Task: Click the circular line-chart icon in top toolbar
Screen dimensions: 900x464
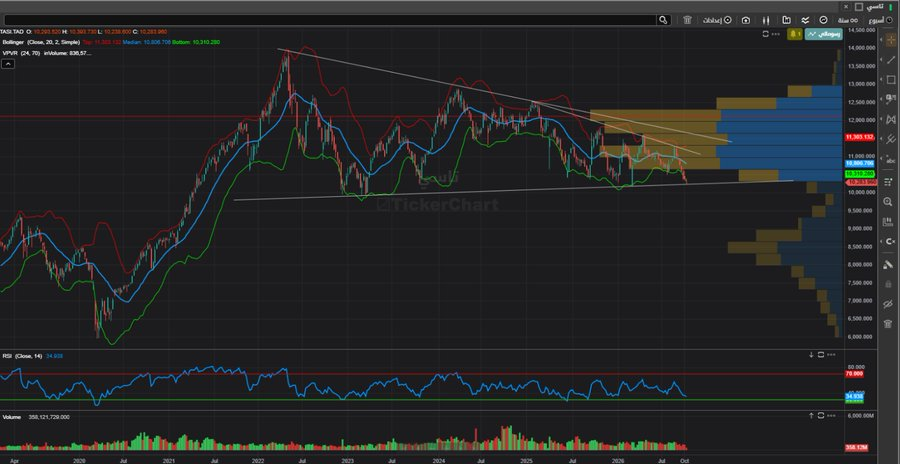Action: 823,20
